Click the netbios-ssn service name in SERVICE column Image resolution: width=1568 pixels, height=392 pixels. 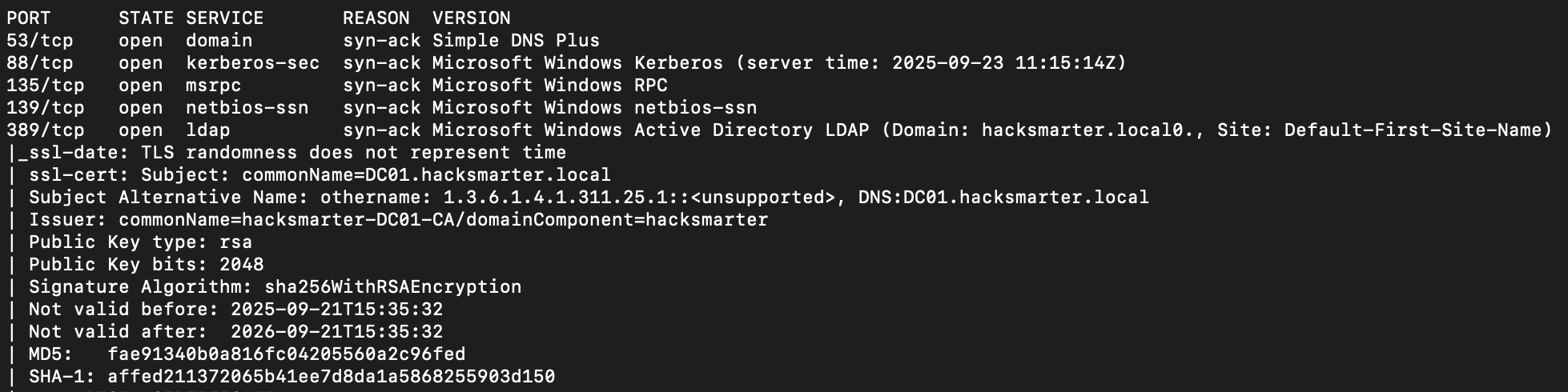point(247,107)
